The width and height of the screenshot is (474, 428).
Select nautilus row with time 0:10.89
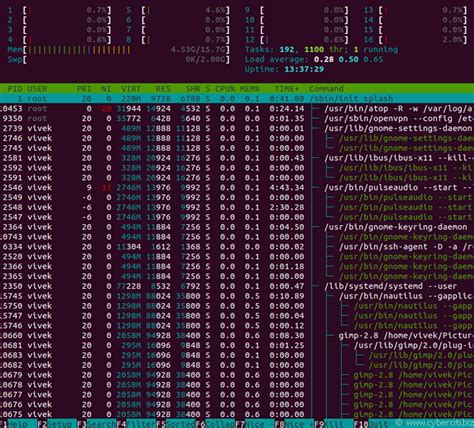pyautogui.click(x=237, y=296)
